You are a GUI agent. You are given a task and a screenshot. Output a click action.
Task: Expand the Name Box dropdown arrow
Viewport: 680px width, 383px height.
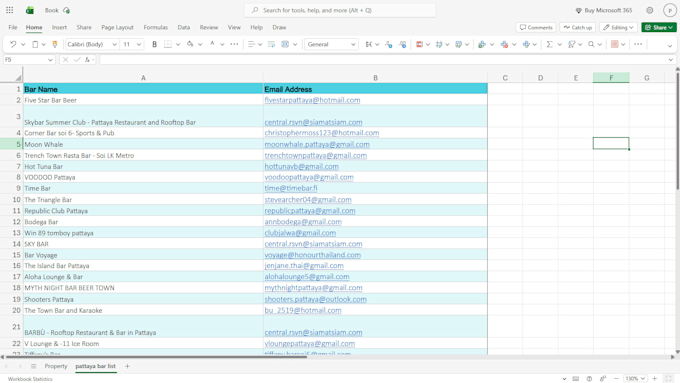click(50, 59)
